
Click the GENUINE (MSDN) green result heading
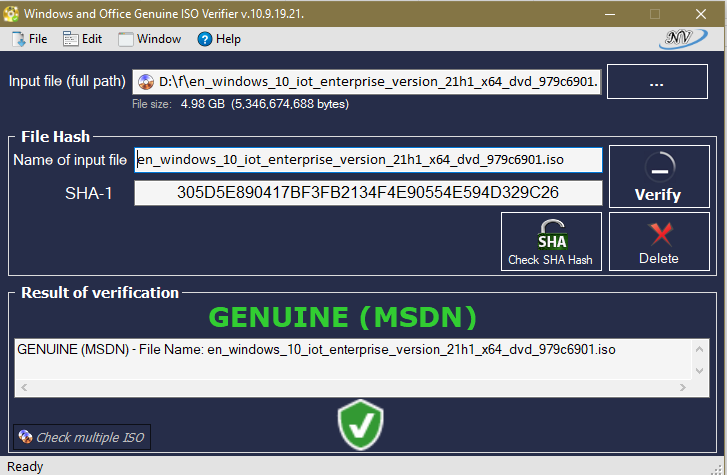343,317
